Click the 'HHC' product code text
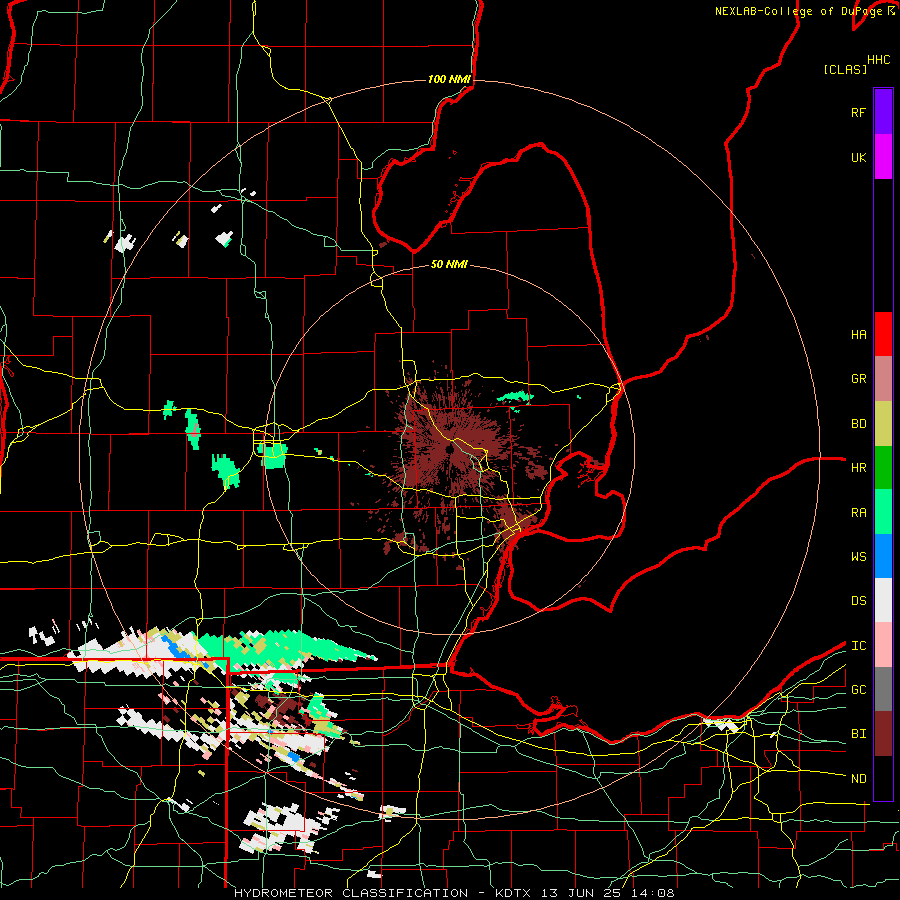Image resolution: width=900 pixels, height=900 pixels. click(878, 60)
